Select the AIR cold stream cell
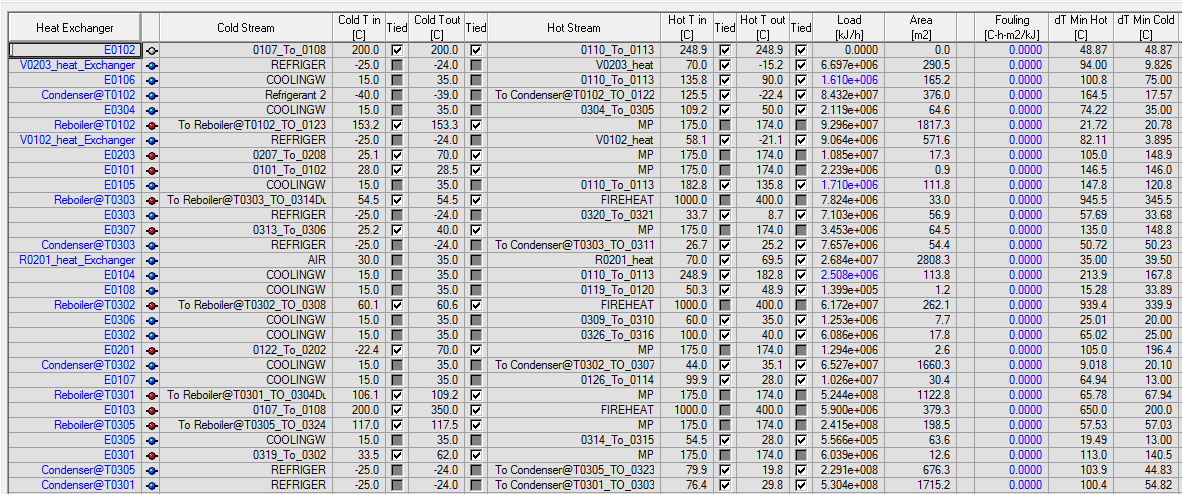This screenshot has width=1182, height=494. [x=246, y=260]
